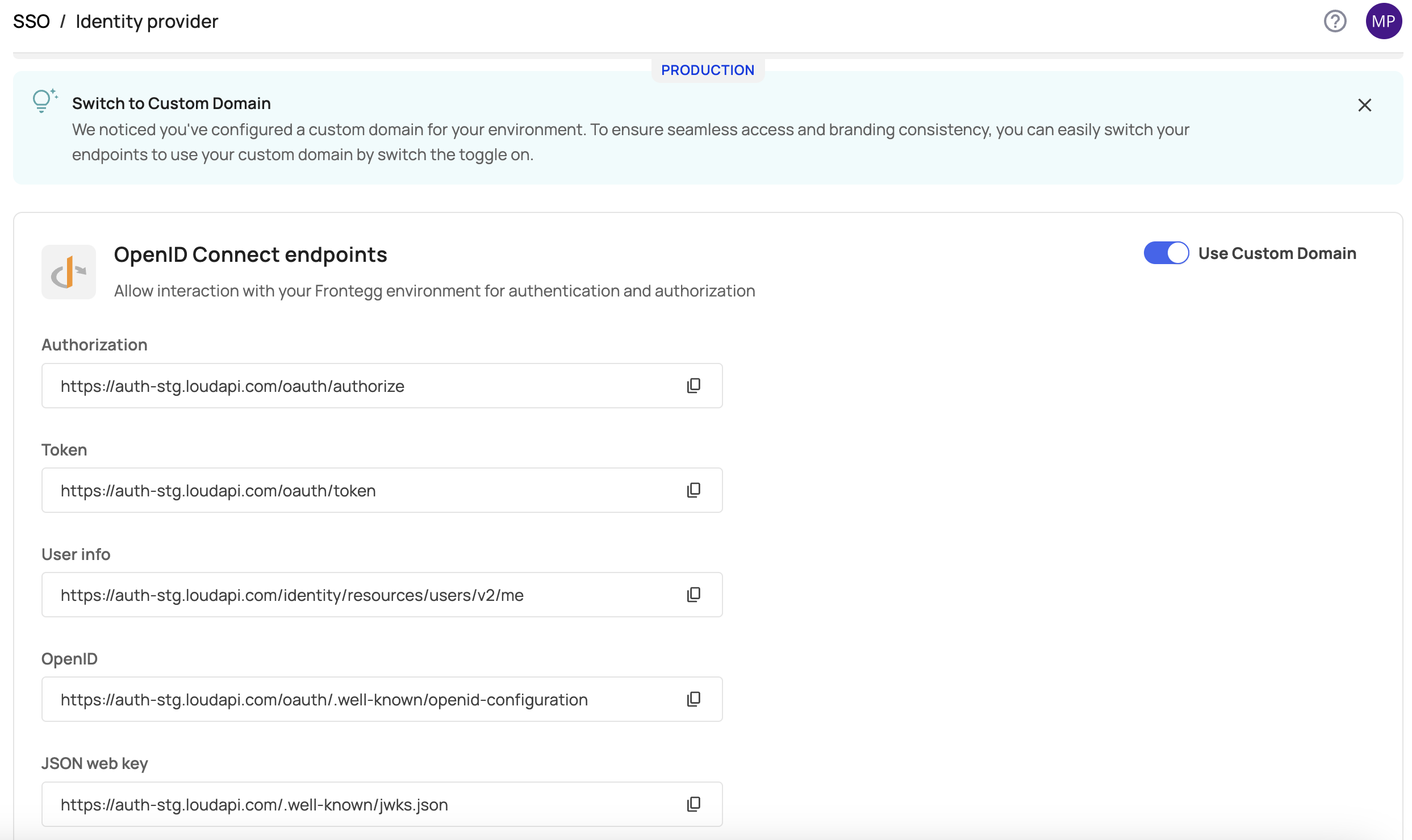Click the PRODUCTION environment badge
The height and width of the screenshot is (840, 1412).
(x=707, y=70)
